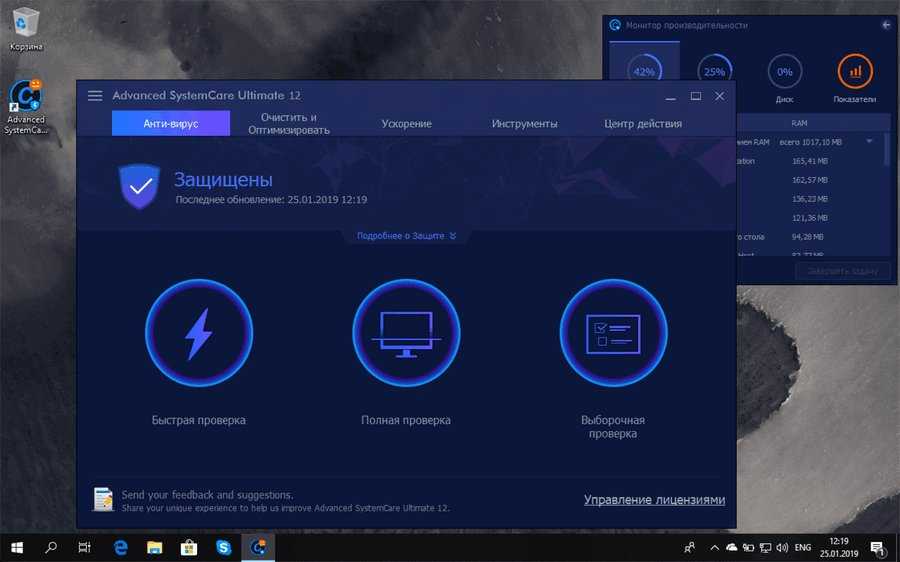This screenshot has height=562, width=900.
Task: Click Send your feedback and suggestions link
Action: click(207, 495)
